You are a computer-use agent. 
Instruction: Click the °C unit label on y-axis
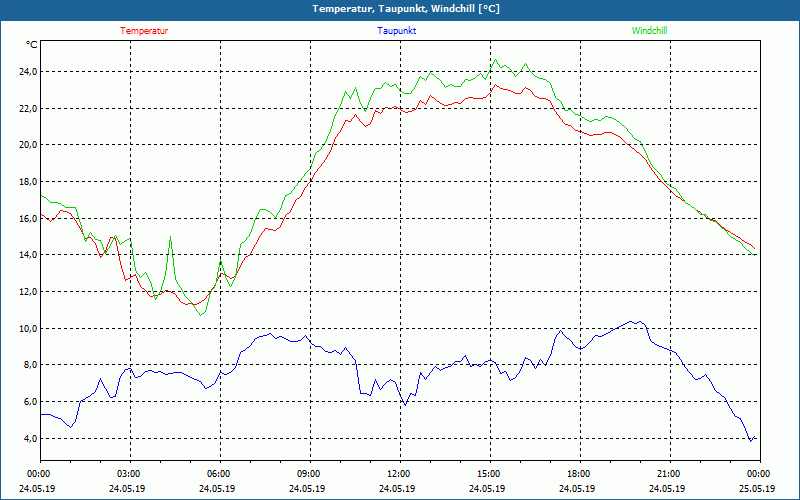[x=32, y=45]
